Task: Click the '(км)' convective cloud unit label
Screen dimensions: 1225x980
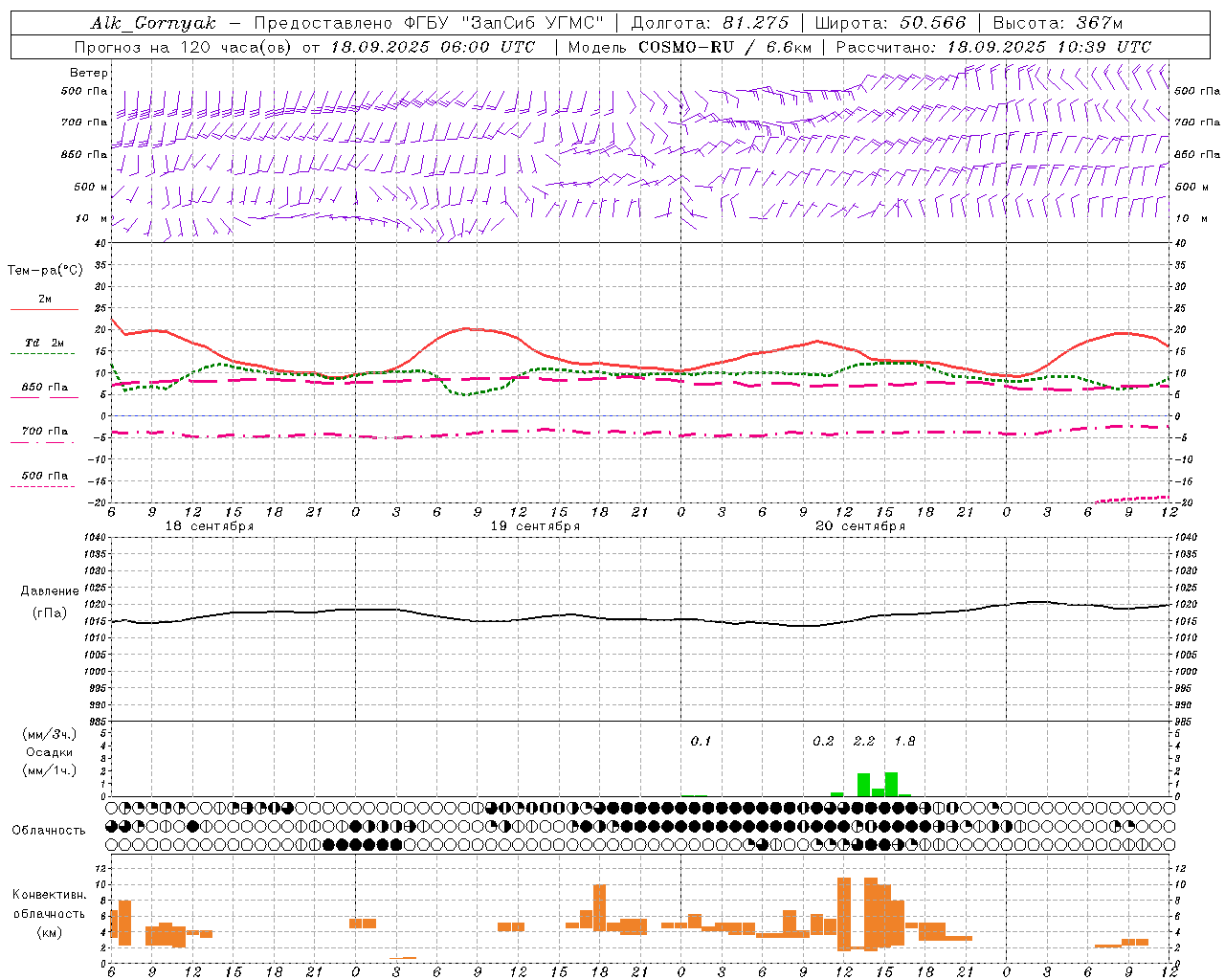Action: (x=49, y=932)
